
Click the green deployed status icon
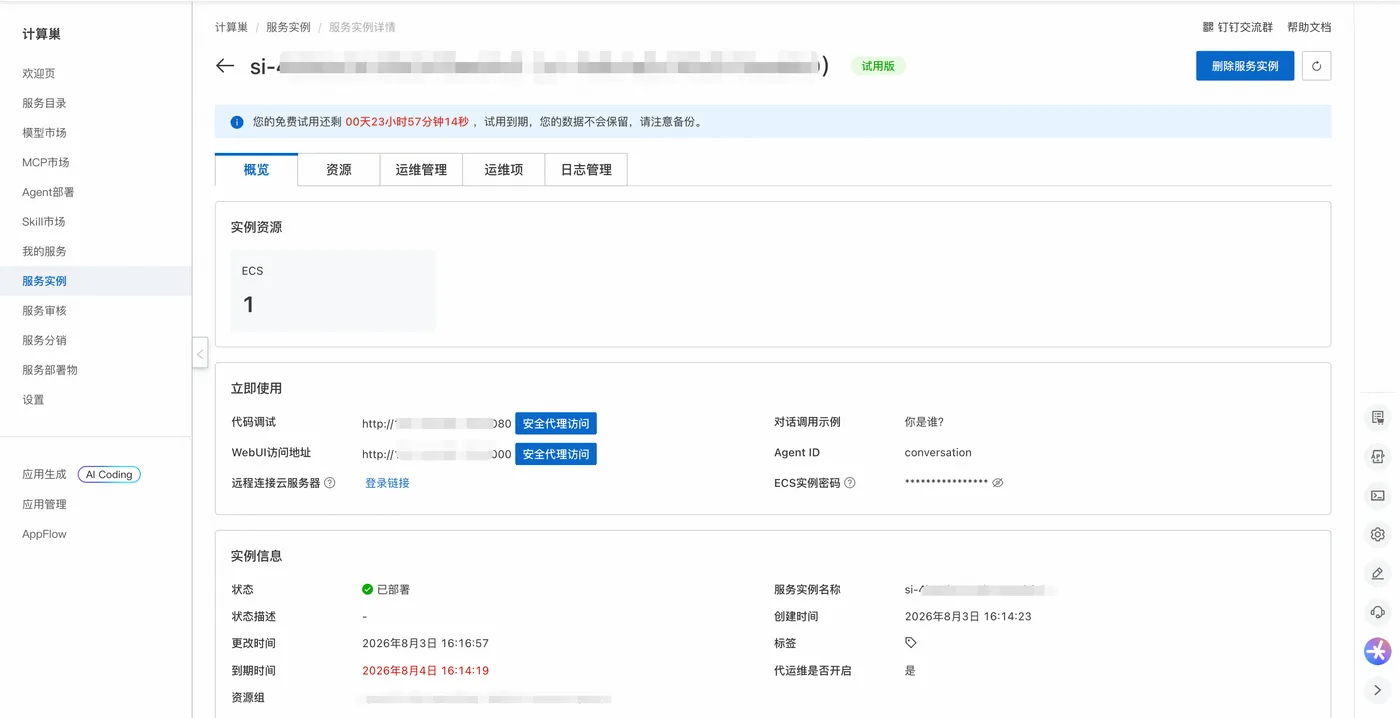(367, 589)
